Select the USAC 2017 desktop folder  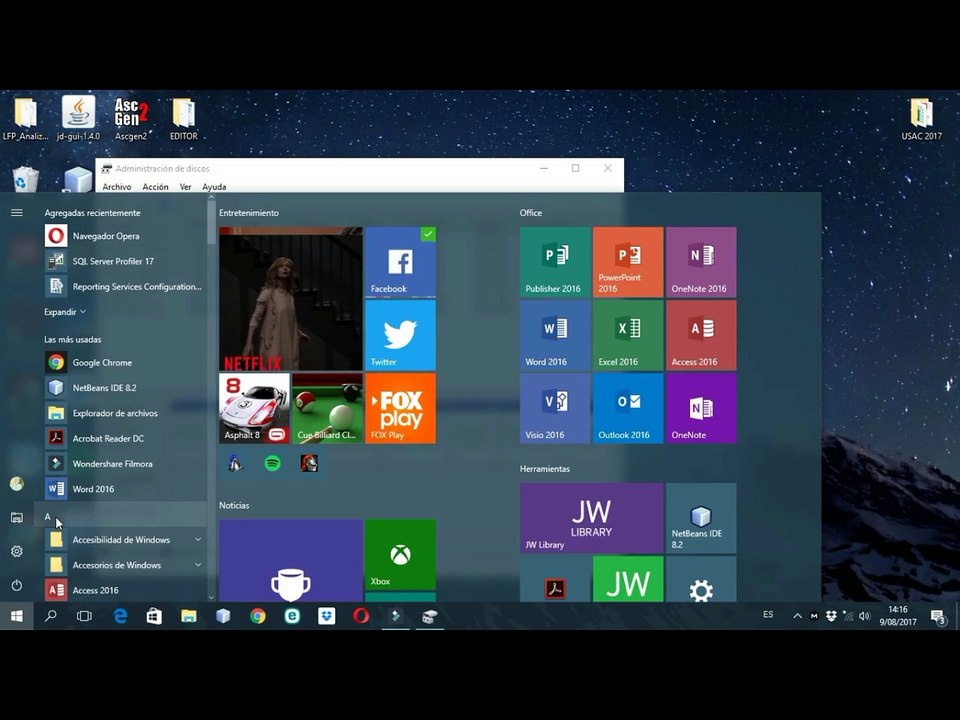[x=921, y=119]
